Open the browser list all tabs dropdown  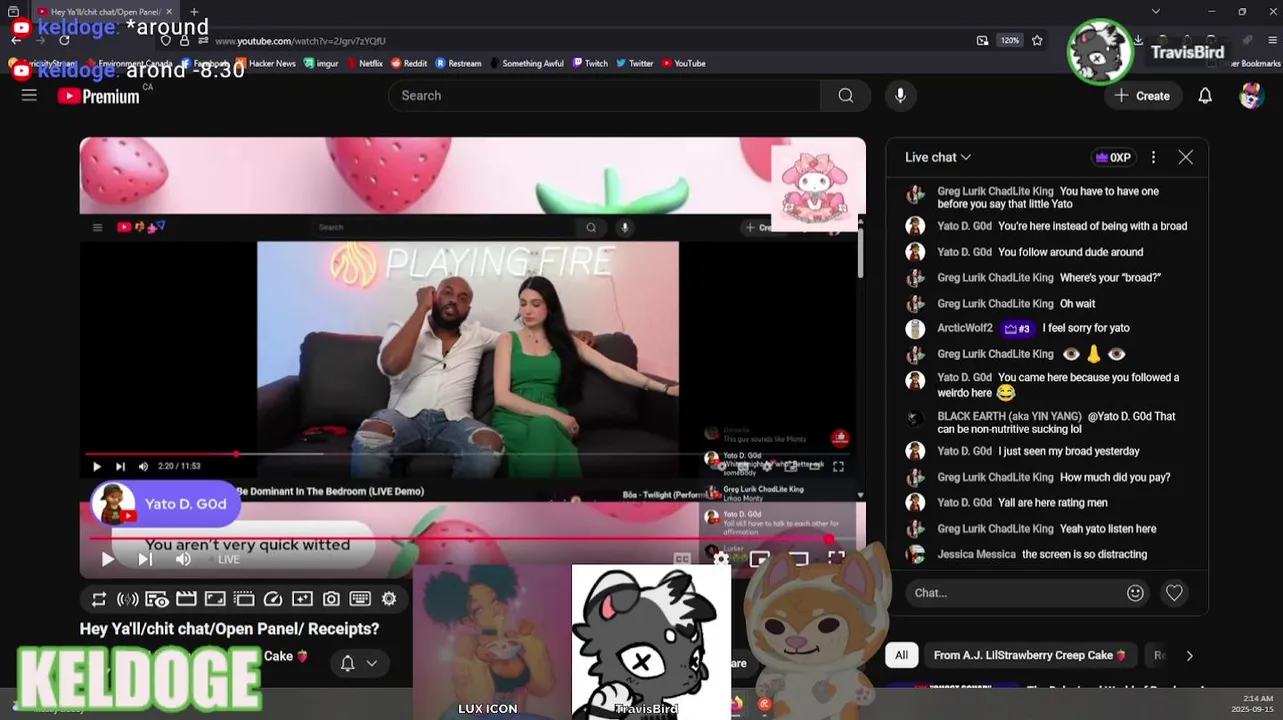[x=1156, y=12]
